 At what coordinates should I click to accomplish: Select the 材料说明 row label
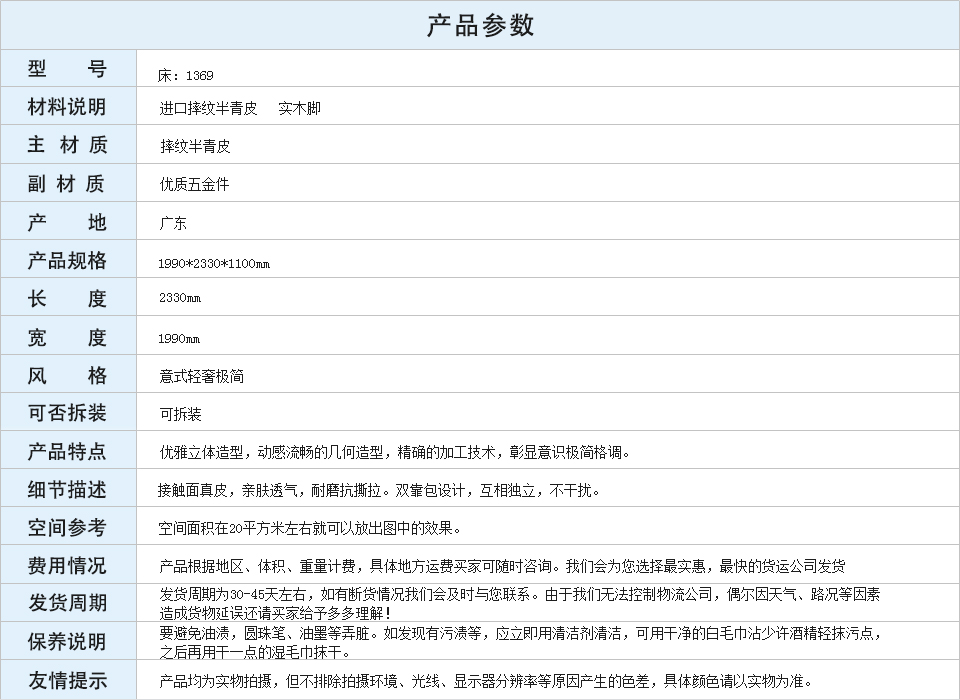click(67, 107)
